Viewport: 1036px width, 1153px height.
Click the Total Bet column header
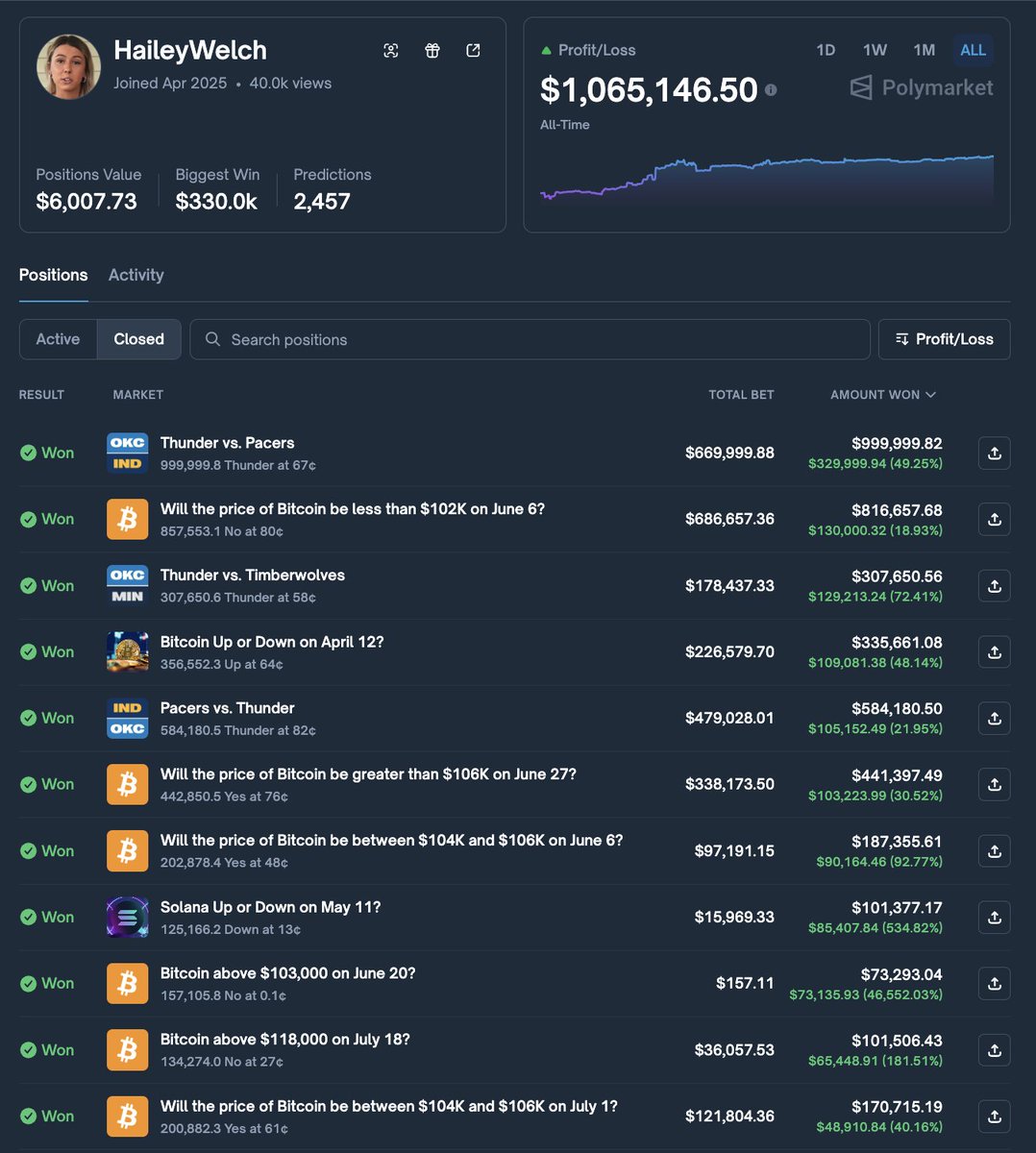(741, 395)
